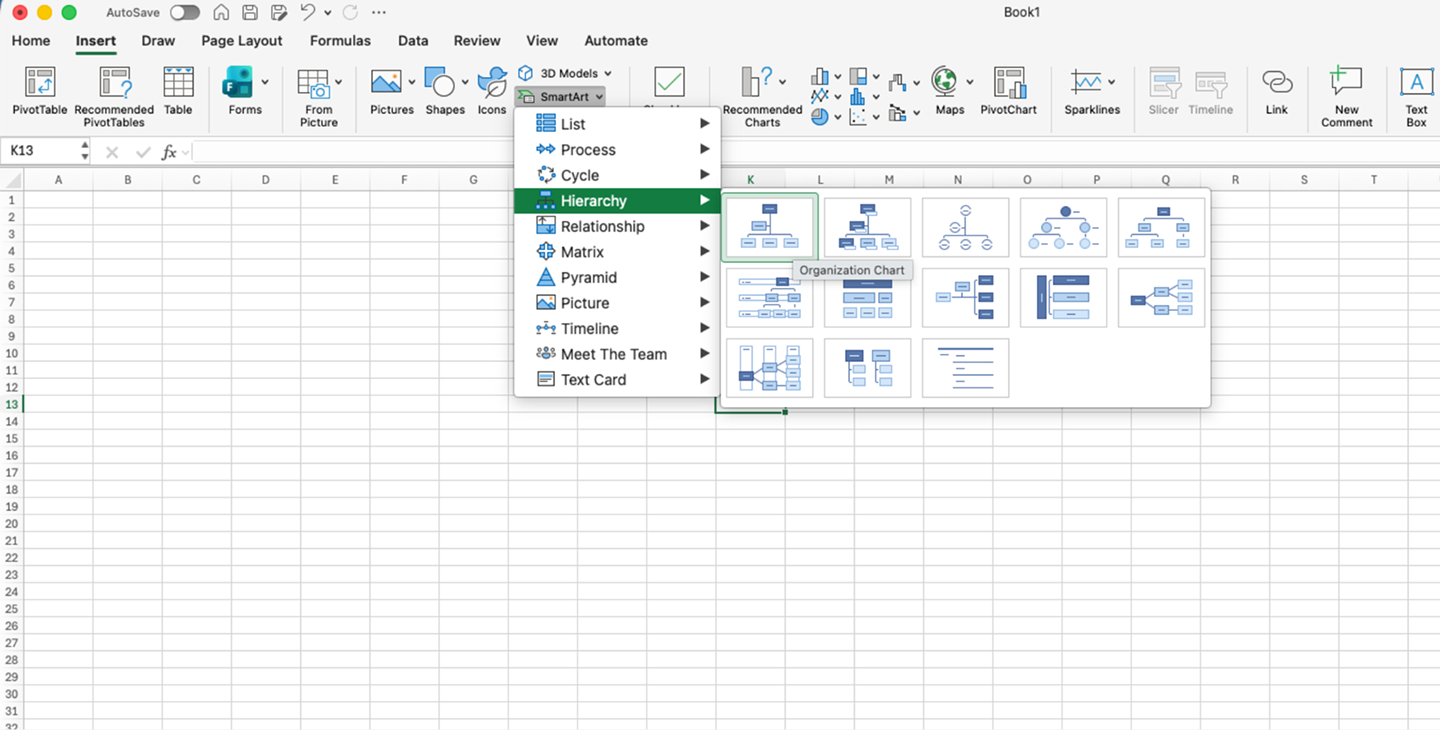Open Pyramid SmartArt category
Image resolution: width=1440 pixels, height=730 pixels.
(x=617, y=278)
